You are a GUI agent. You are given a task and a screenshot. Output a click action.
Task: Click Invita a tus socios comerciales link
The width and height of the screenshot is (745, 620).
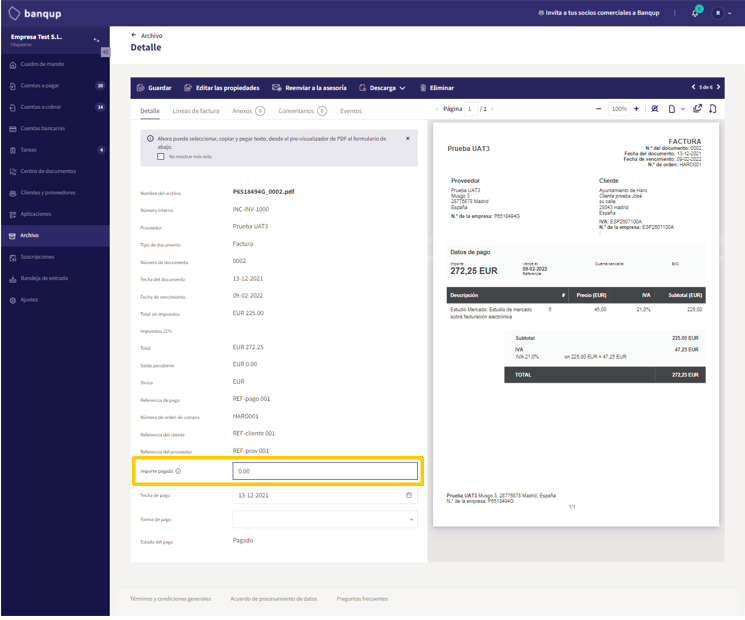click(x=598, y=13)
